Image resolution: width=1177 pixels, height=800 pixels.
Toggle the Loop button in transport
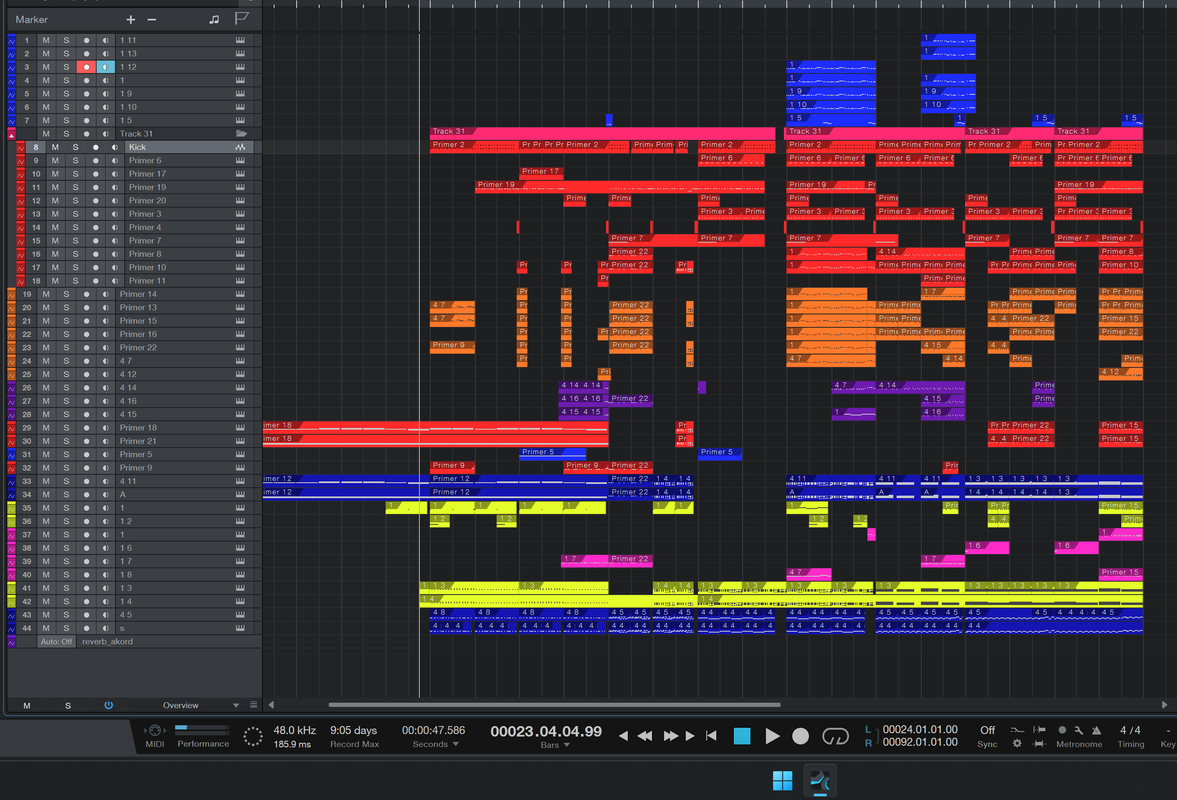835,736
